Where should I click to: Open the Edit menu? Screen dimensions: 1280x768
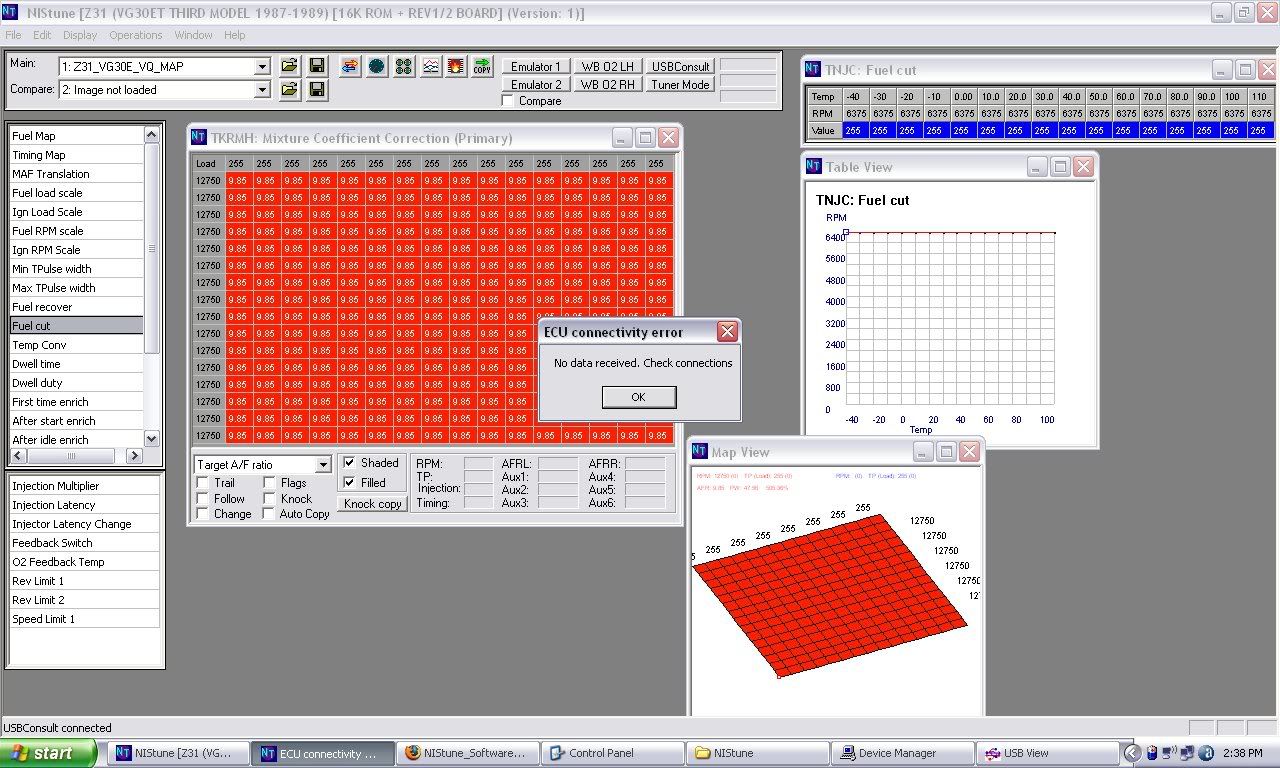click(41, 35)
